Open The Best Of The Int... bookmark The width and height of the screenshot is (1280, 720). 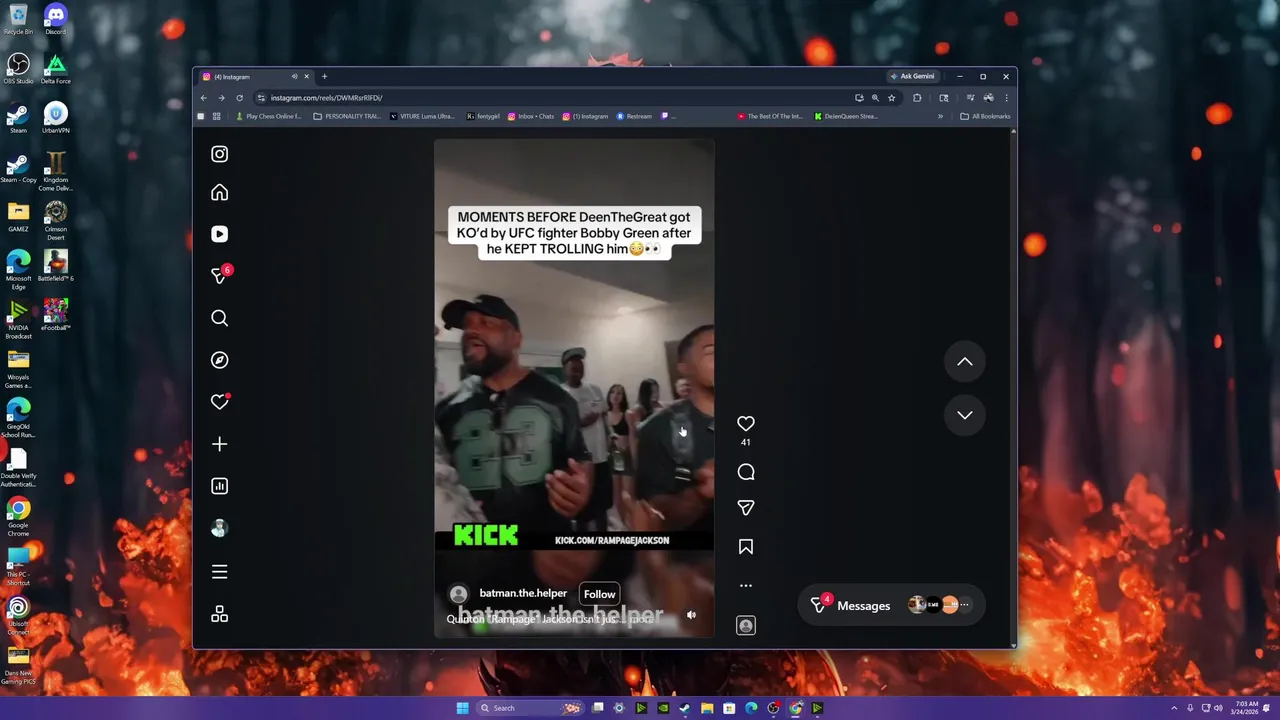pyautogui.click(x=769, y=116)
